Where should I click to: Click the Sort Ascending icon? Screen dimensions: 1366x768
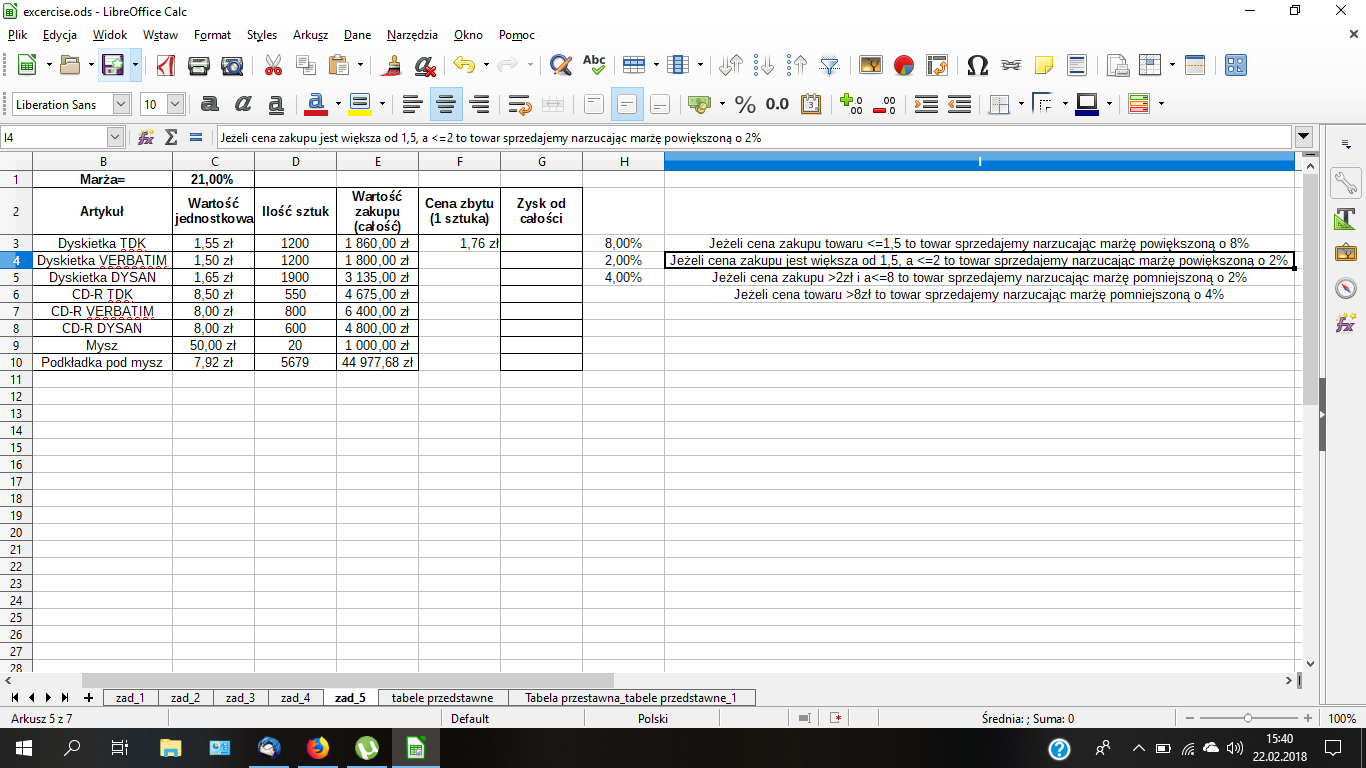(764, 66)
